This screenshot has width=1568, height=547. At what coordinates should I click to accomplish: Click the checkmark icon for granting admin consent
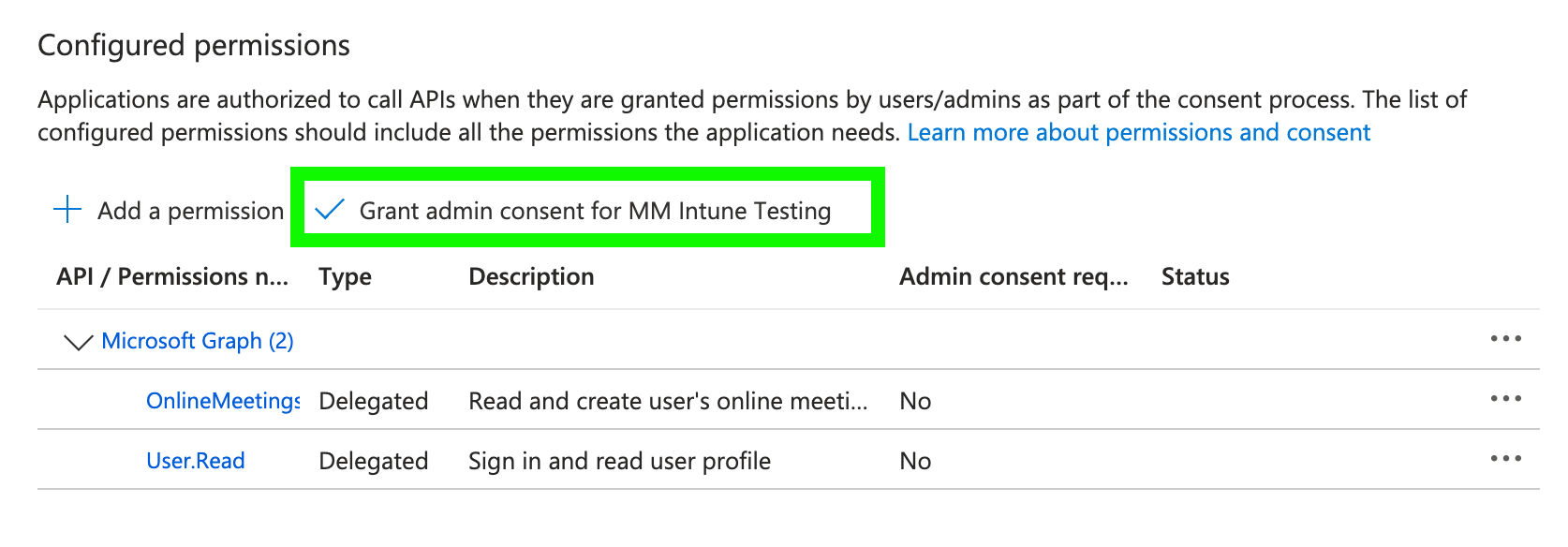coord(330,211)
